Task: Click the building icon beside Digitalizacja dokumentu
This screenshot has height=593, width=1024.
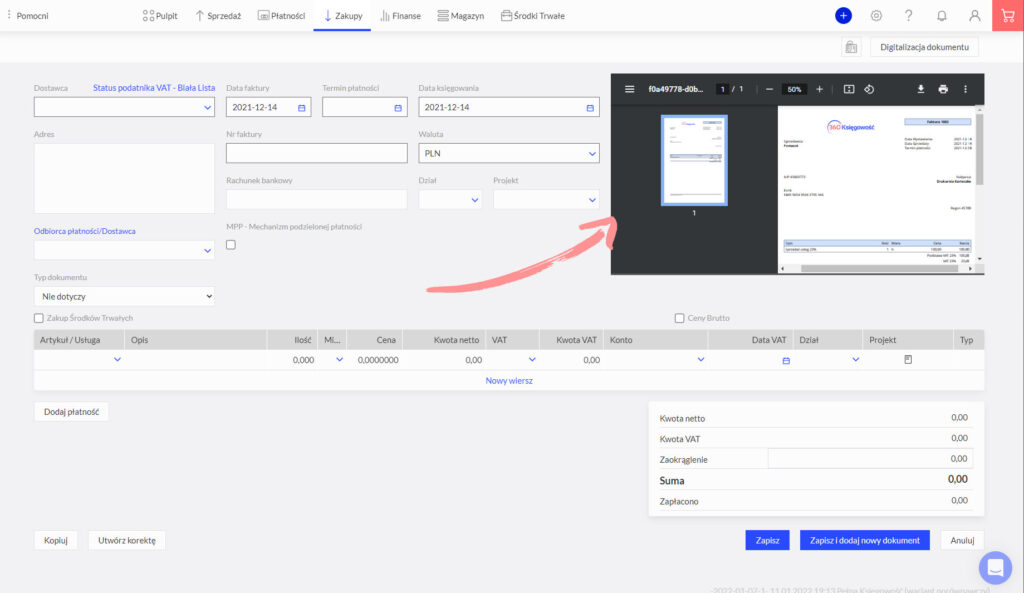Action: (x=851, y=47)
